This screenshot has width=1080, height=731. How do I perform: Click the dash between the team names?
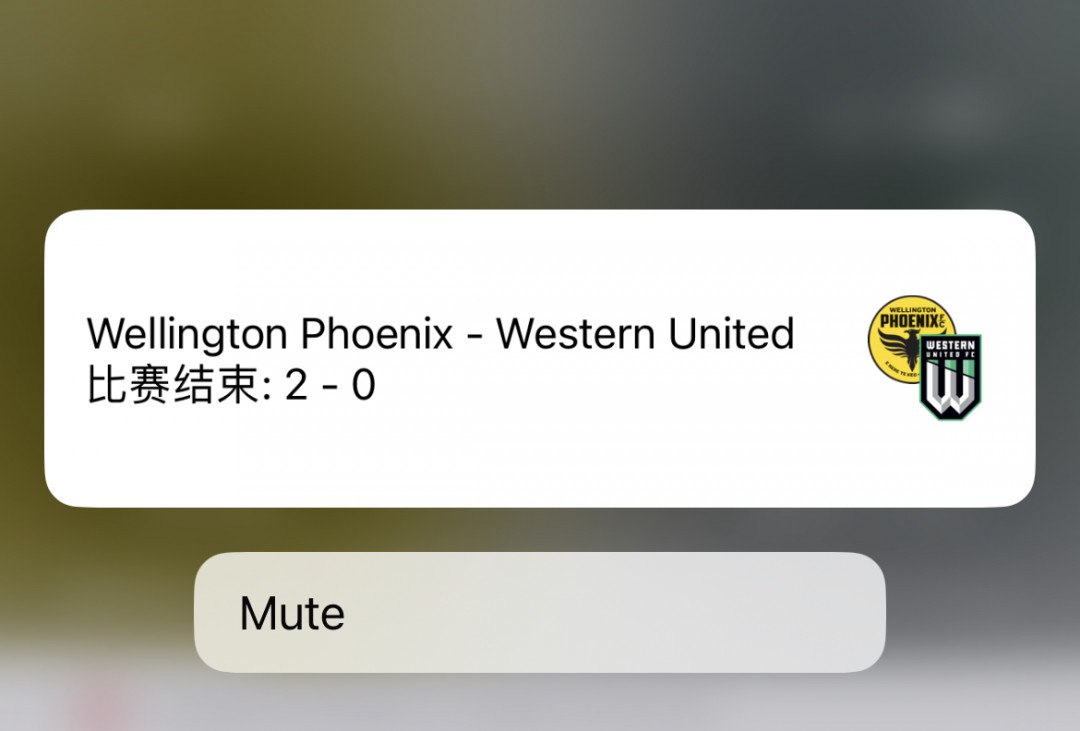(474, 336)
